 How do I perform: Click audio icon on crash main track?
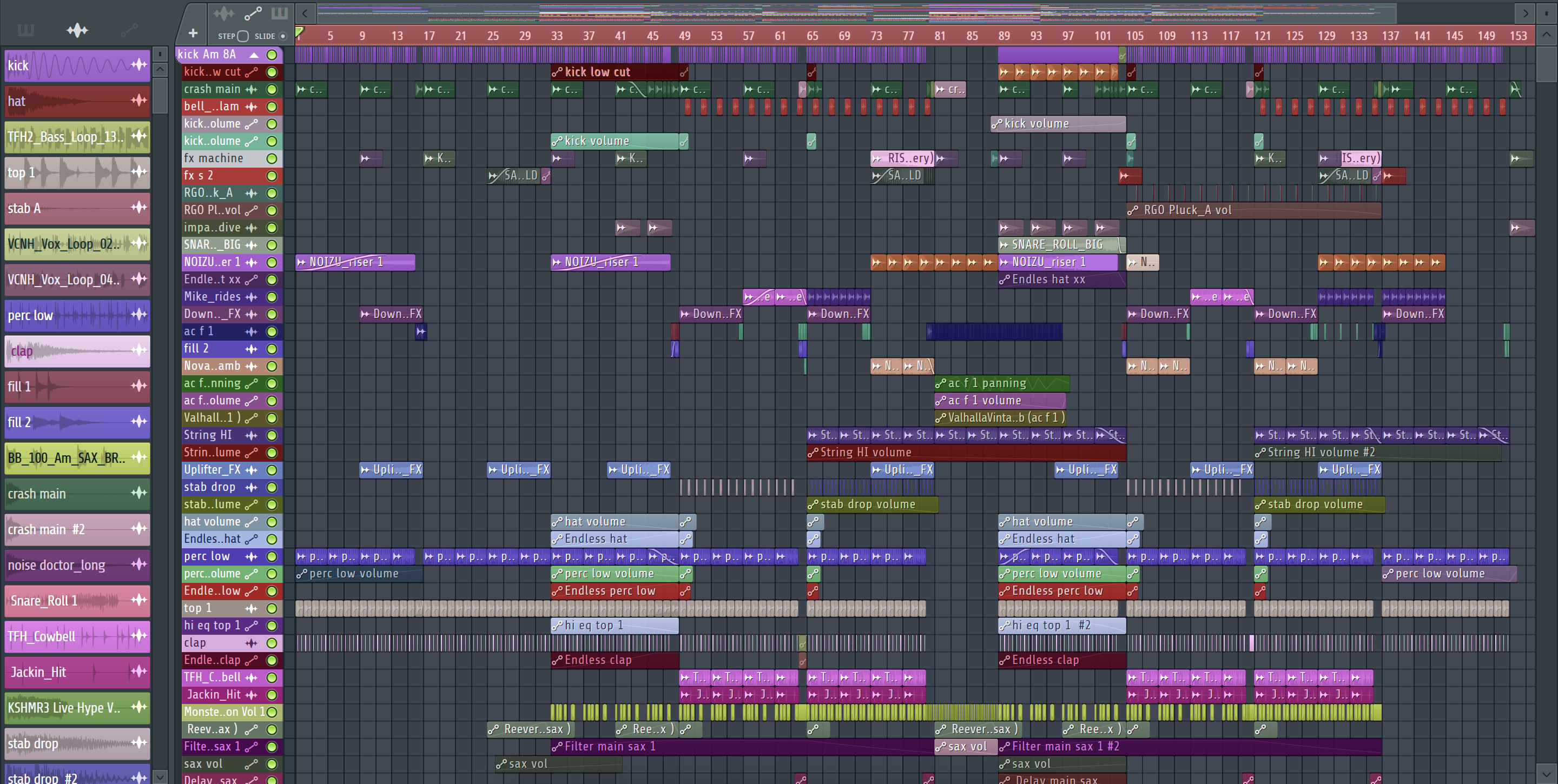(x=252, y=89)
